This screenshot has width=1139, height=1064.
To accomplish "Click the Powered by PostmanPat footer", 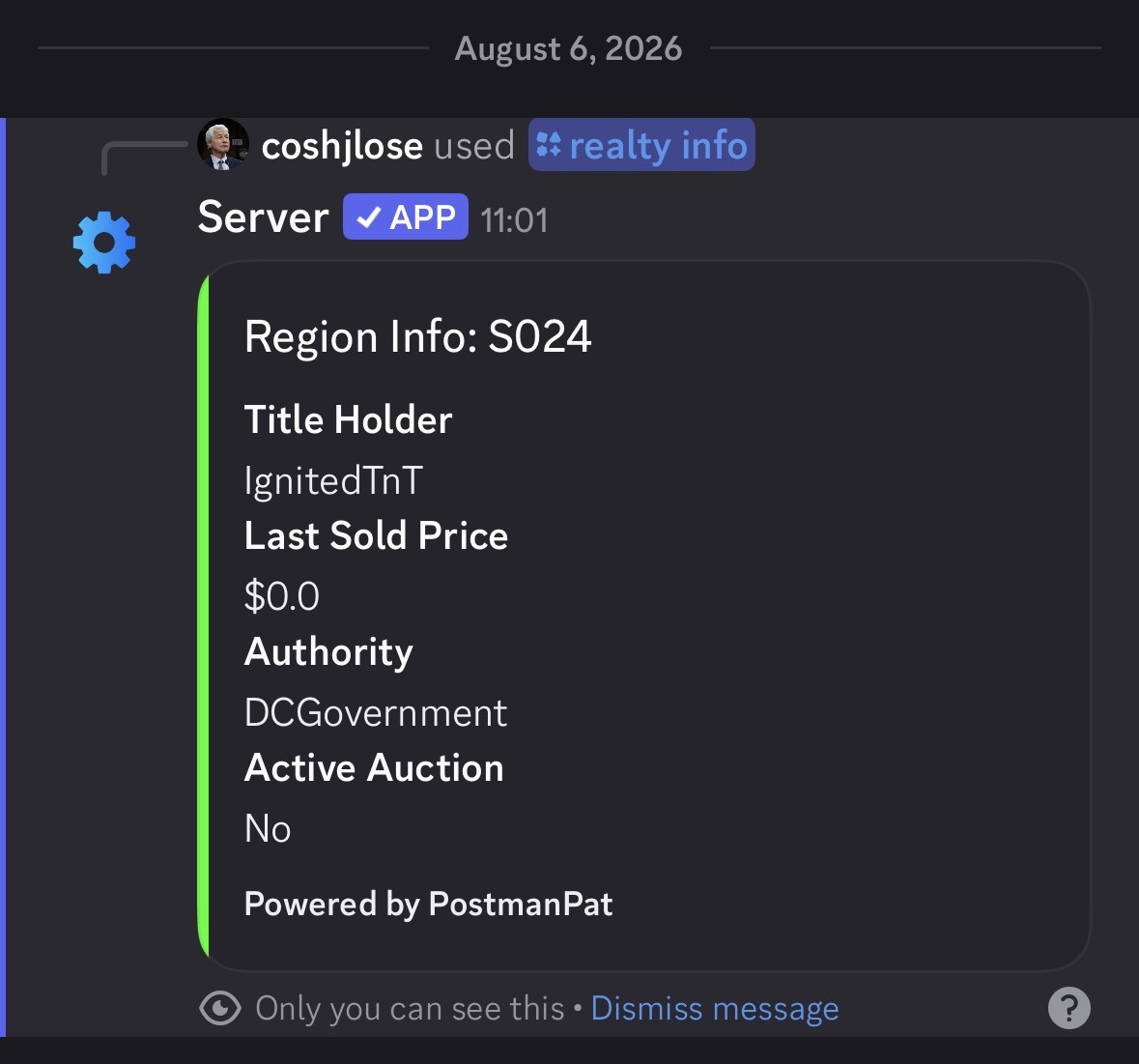I will point(429,904).
